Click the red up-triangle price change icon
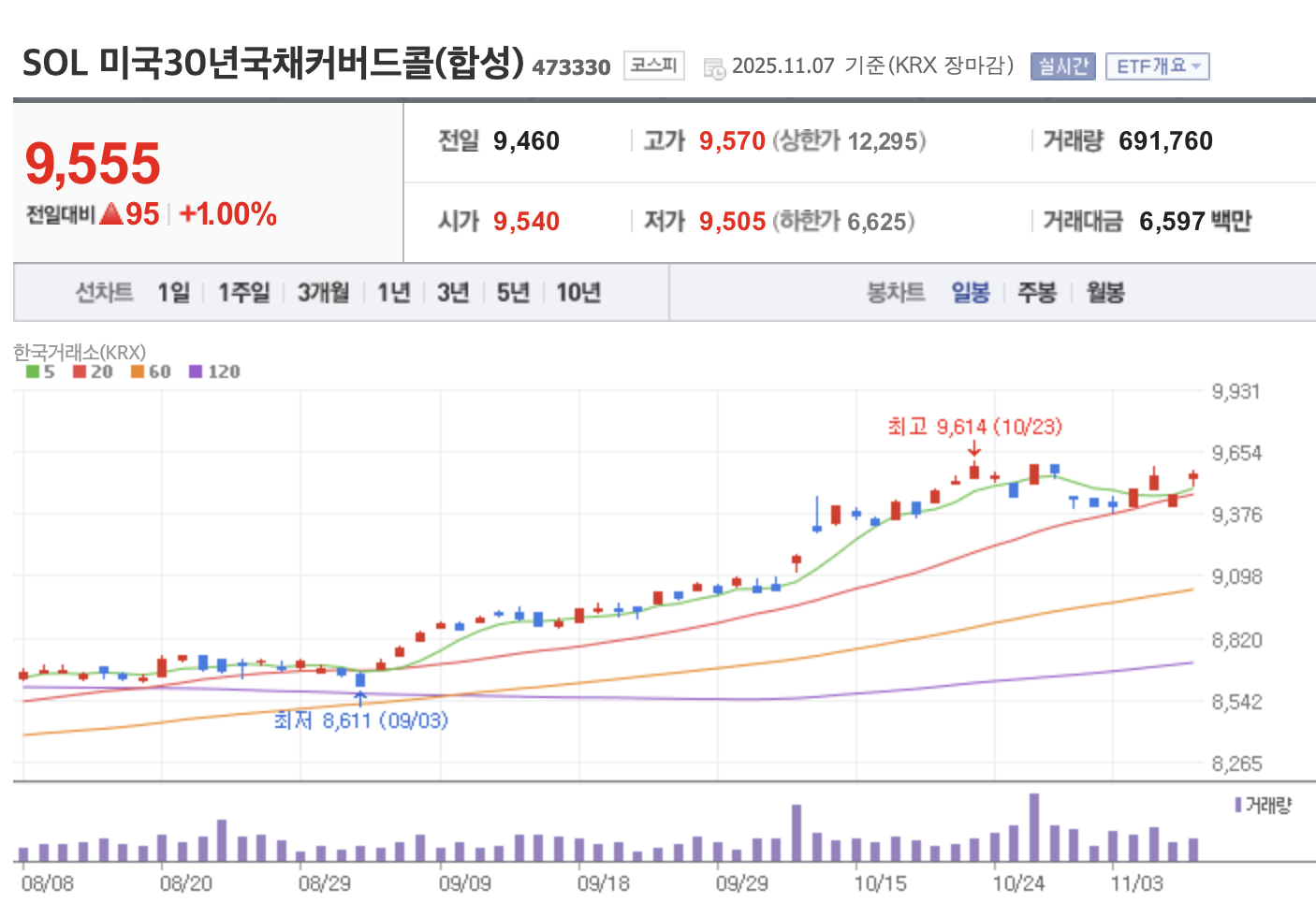This screenshot has height=917, width=1316. tap(111, 214)
